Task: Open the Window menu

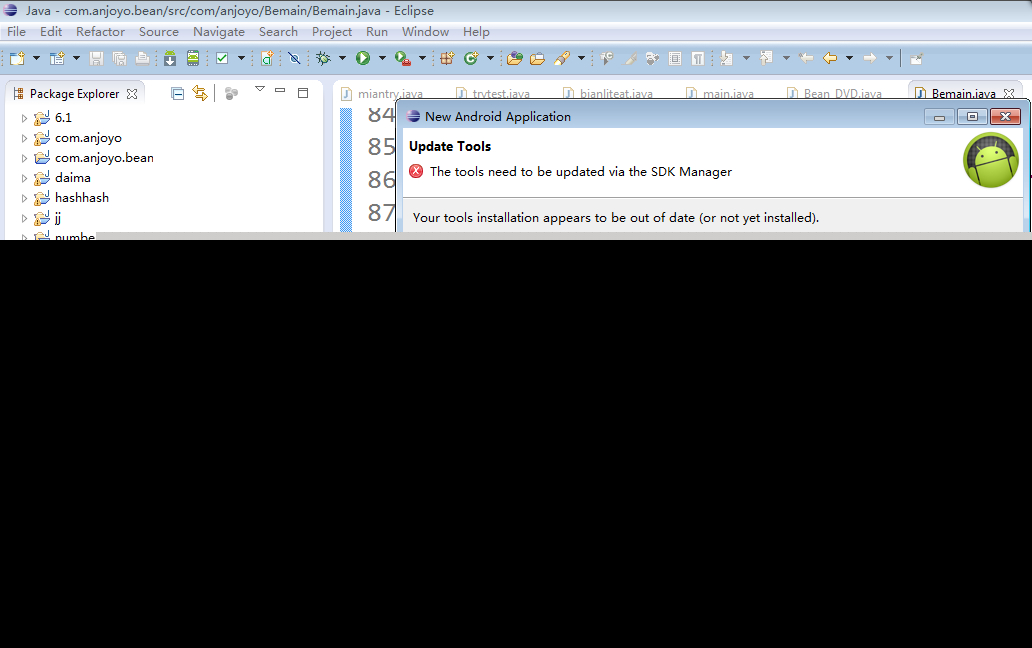Action: (x=425, y=32)
